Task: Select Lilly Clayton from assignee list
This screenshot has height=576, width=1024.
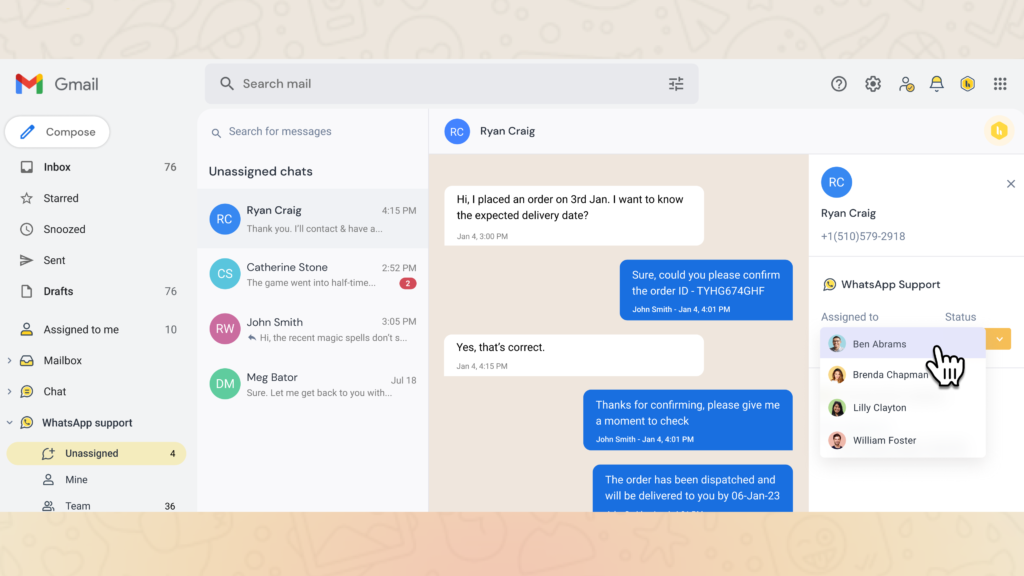Action: (879, 408)
